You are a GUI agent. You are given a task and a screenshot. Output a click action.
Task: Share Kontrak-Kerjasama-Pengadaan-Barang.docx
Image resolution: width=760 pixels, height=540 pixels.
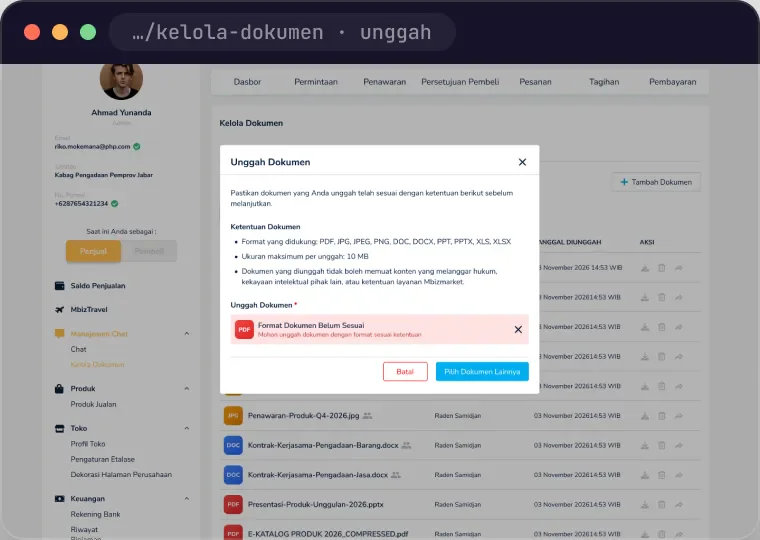[679, 445]
